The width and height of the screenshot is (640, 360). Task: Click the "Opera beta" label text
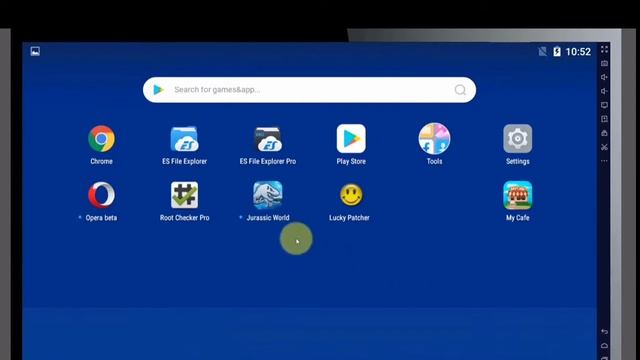click(101, 218)
